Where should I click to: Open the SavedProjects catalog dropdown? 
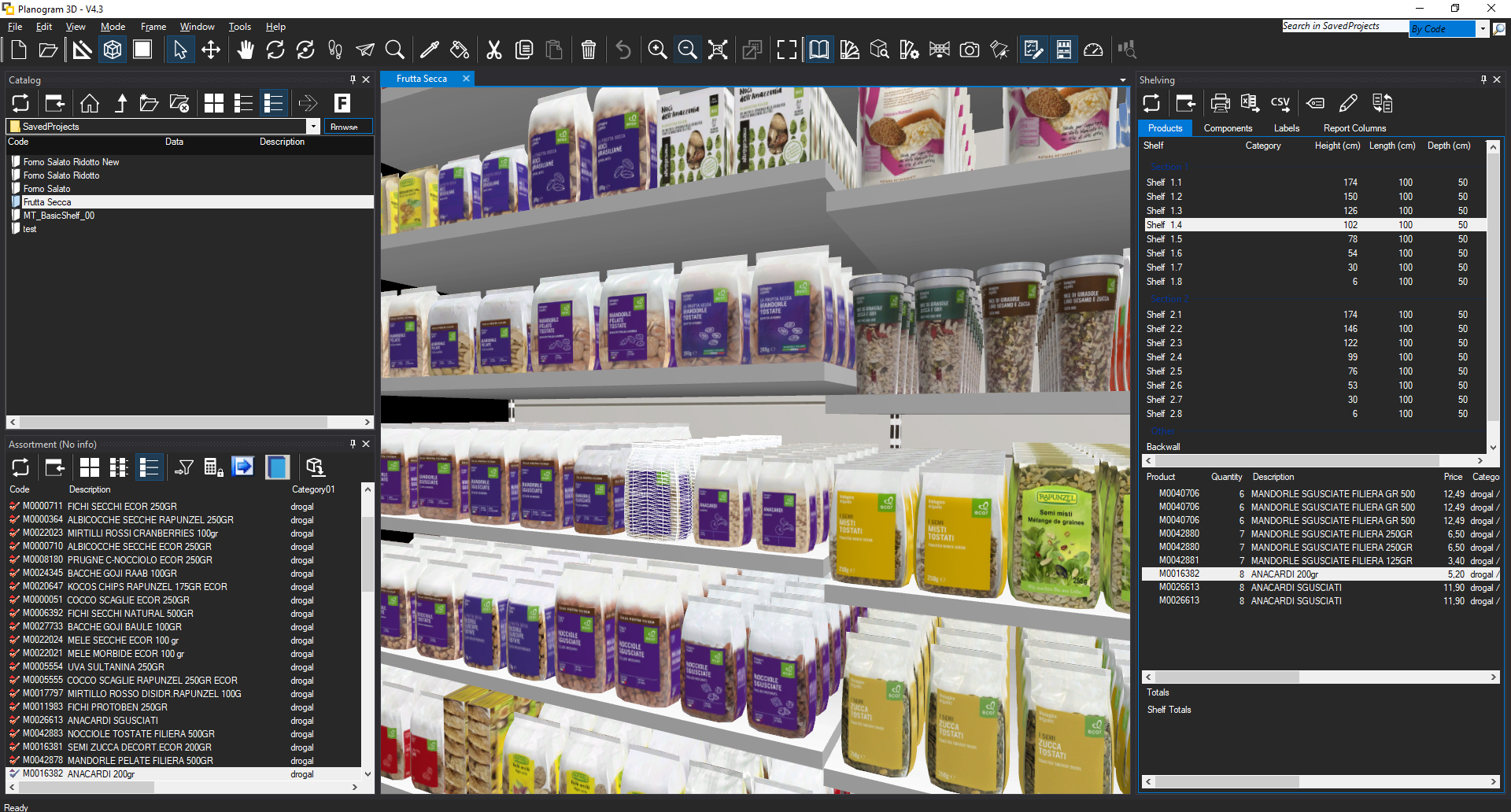tap(313, 127)
